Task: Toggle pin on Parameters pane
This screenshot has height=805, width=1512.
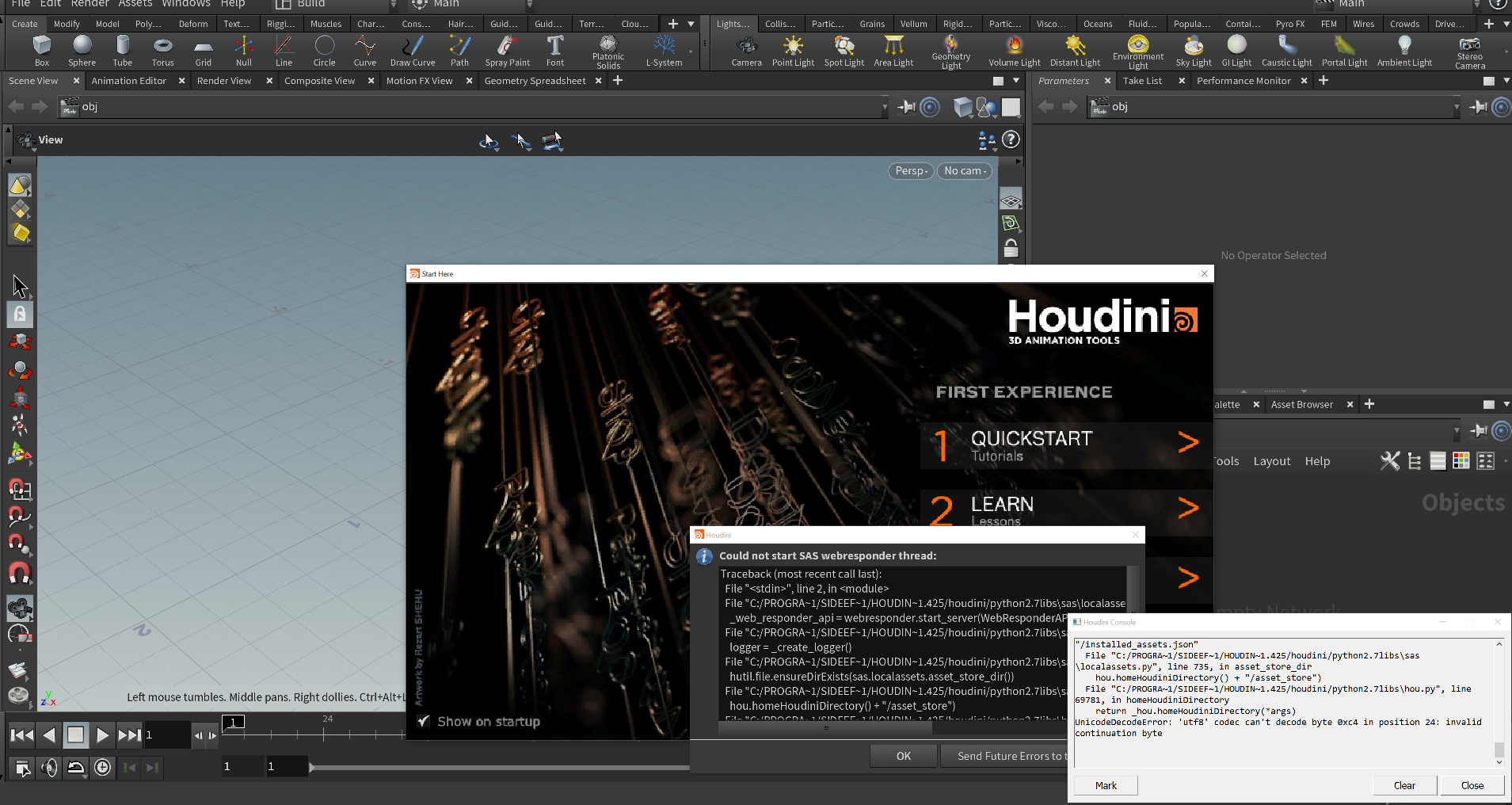Action: tap(1479, 107)
